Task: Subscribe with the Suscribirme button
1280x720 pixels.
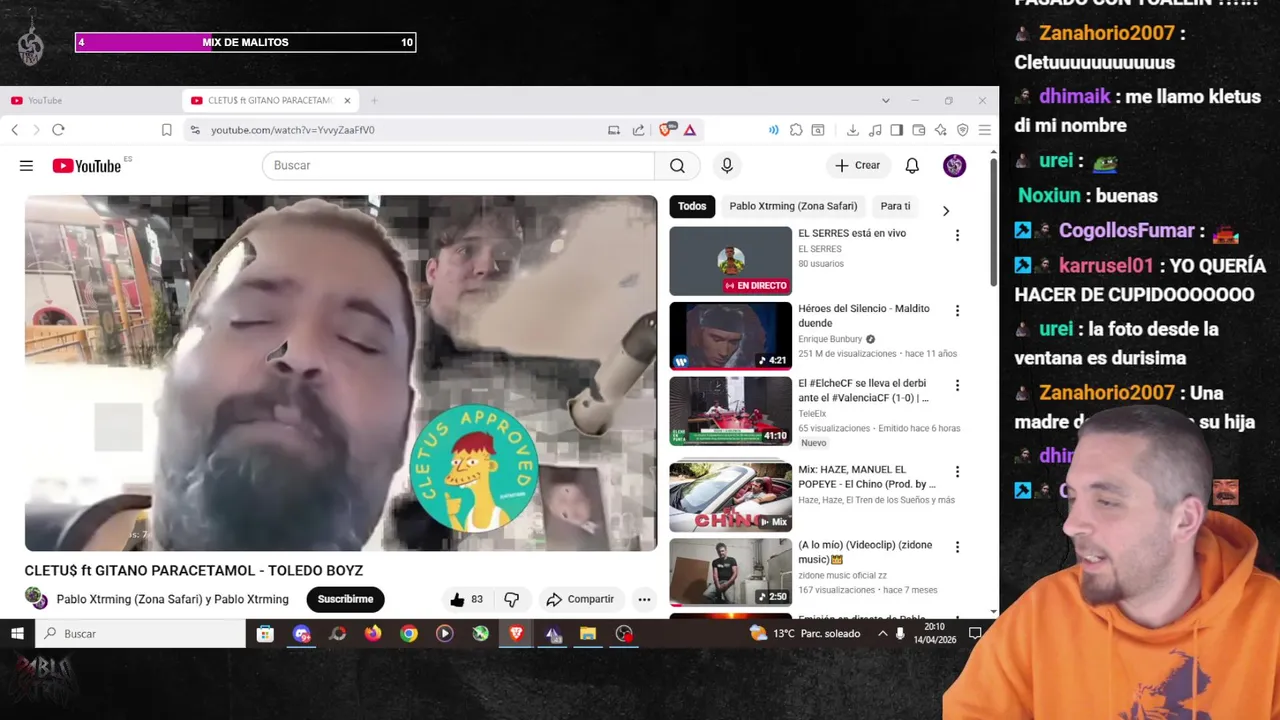Action: pyautogui.click(x=345, y=599)
